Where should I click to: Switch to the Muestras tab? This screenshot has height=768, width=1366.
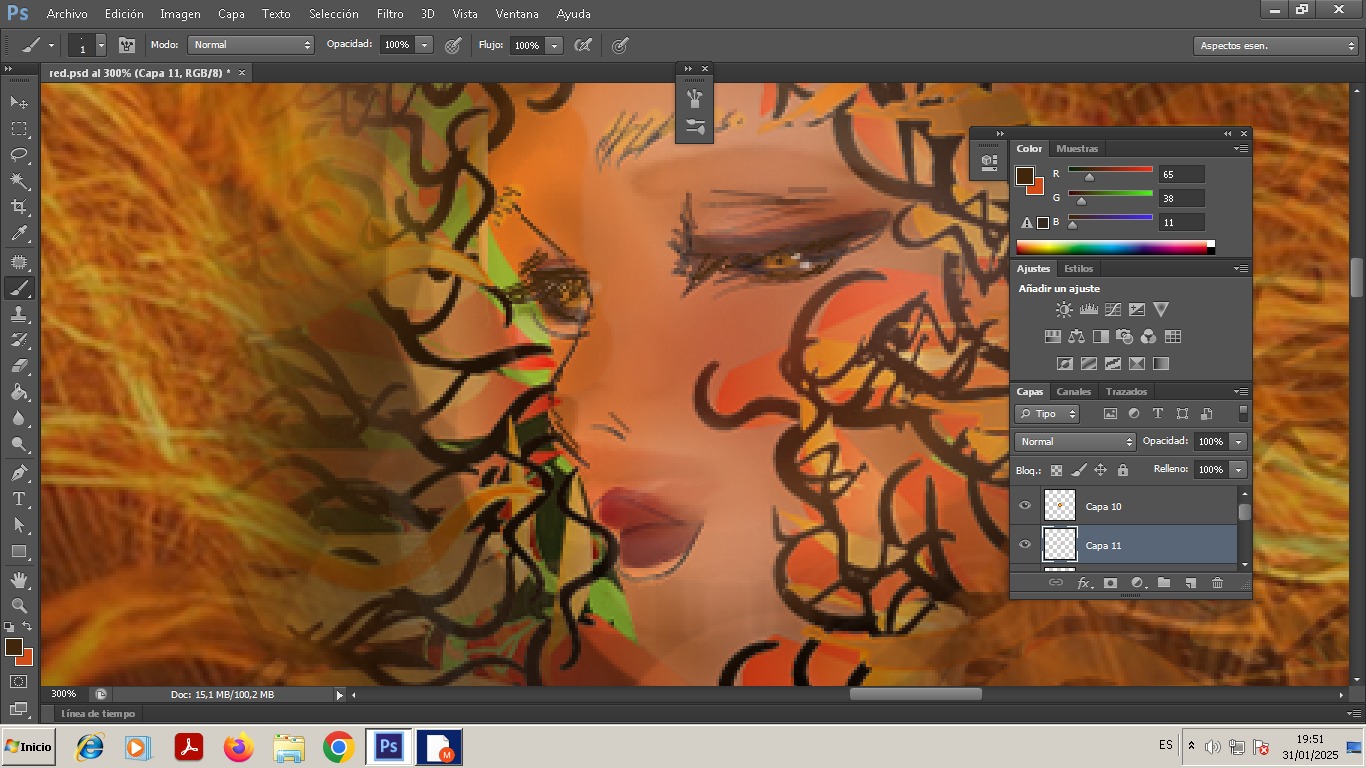[1077, 148]
